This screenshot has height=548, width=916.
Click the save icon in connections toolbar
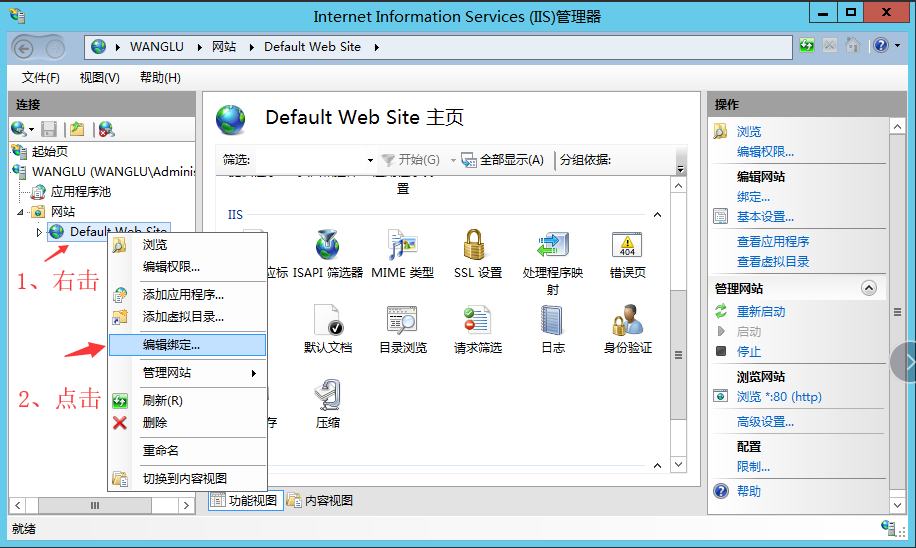pos(48,129)
